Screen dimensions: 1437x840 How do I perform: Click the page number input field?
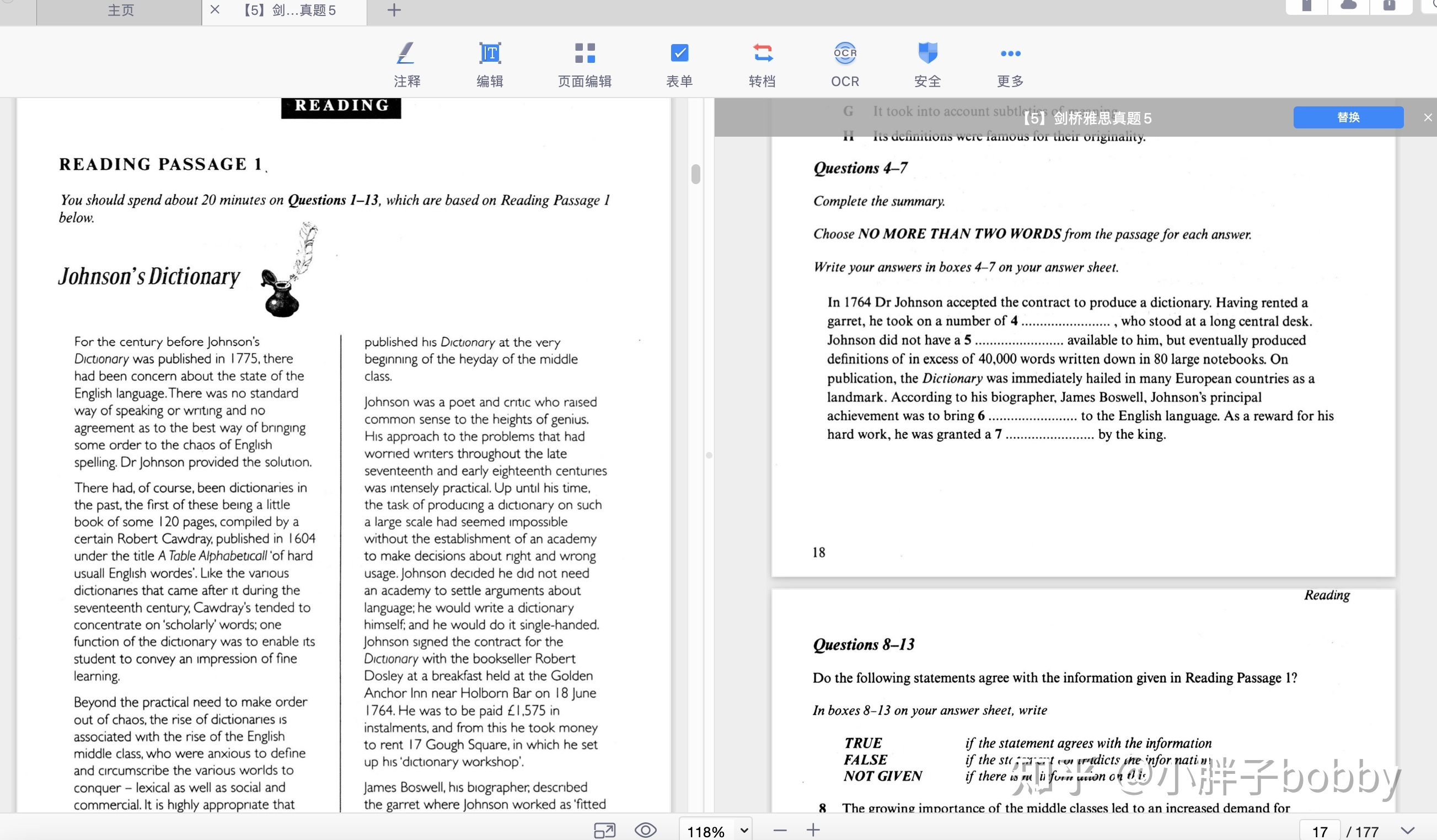coord(1320,831)
